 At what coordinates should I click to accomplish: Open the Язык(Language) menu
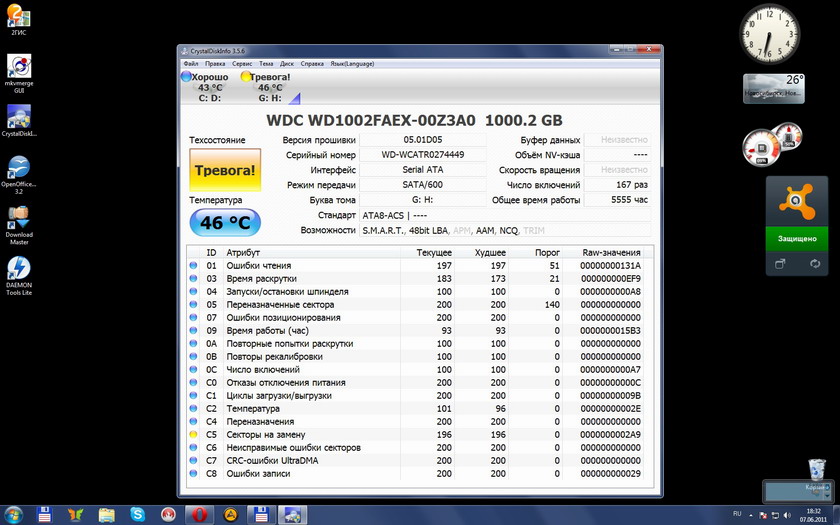352,64
